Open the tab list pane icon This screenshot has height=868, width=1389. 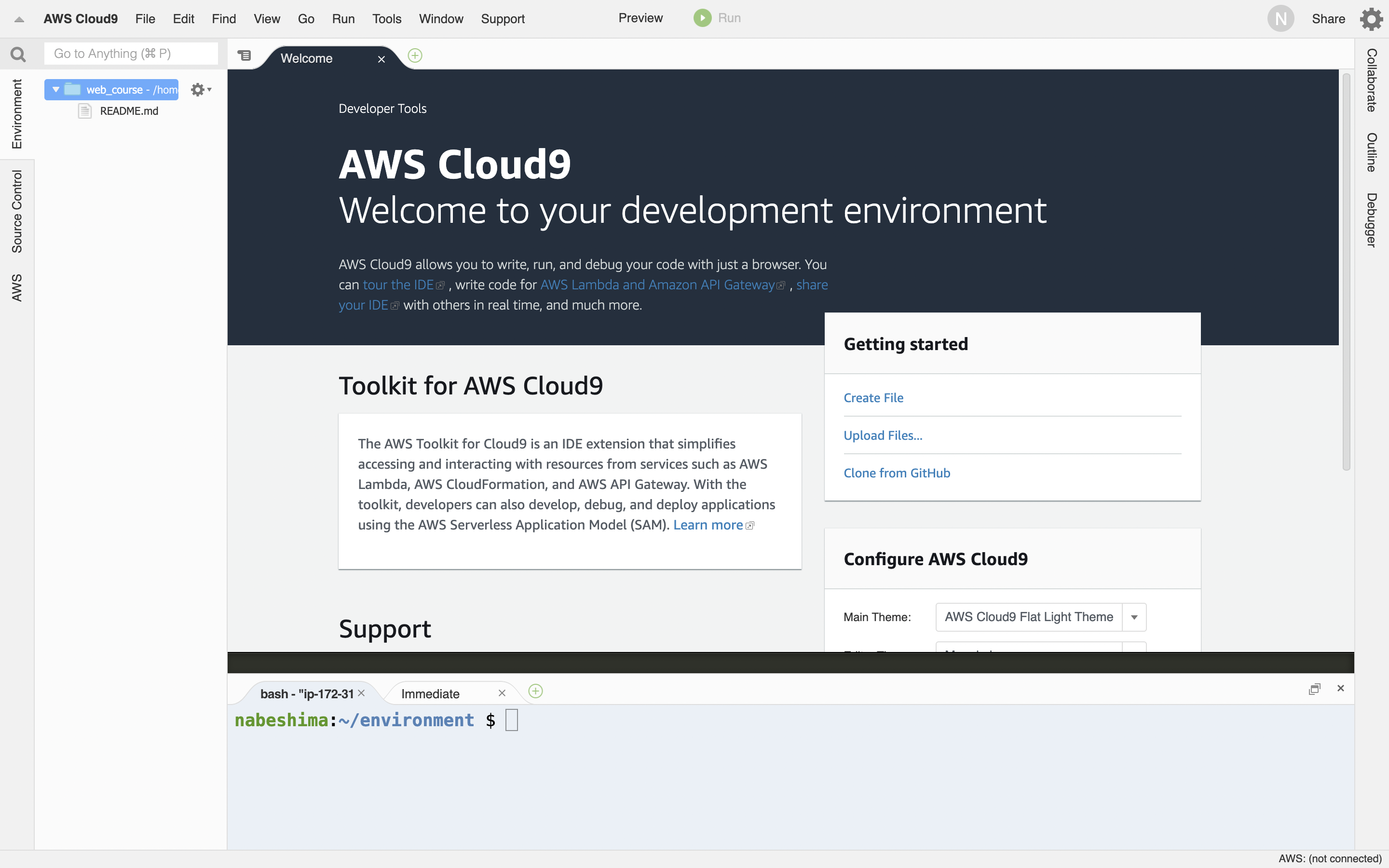[x=245, y=55]
